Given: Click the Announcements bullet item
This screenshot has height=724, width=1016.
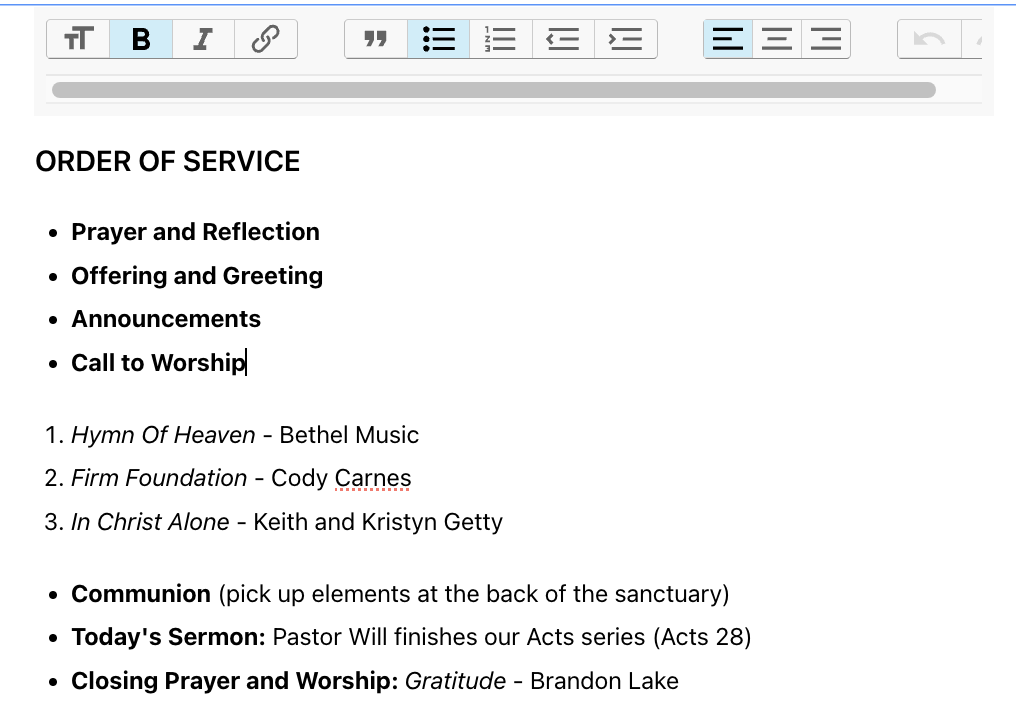Looking at the screenshot, I should [x=166, y=319].
